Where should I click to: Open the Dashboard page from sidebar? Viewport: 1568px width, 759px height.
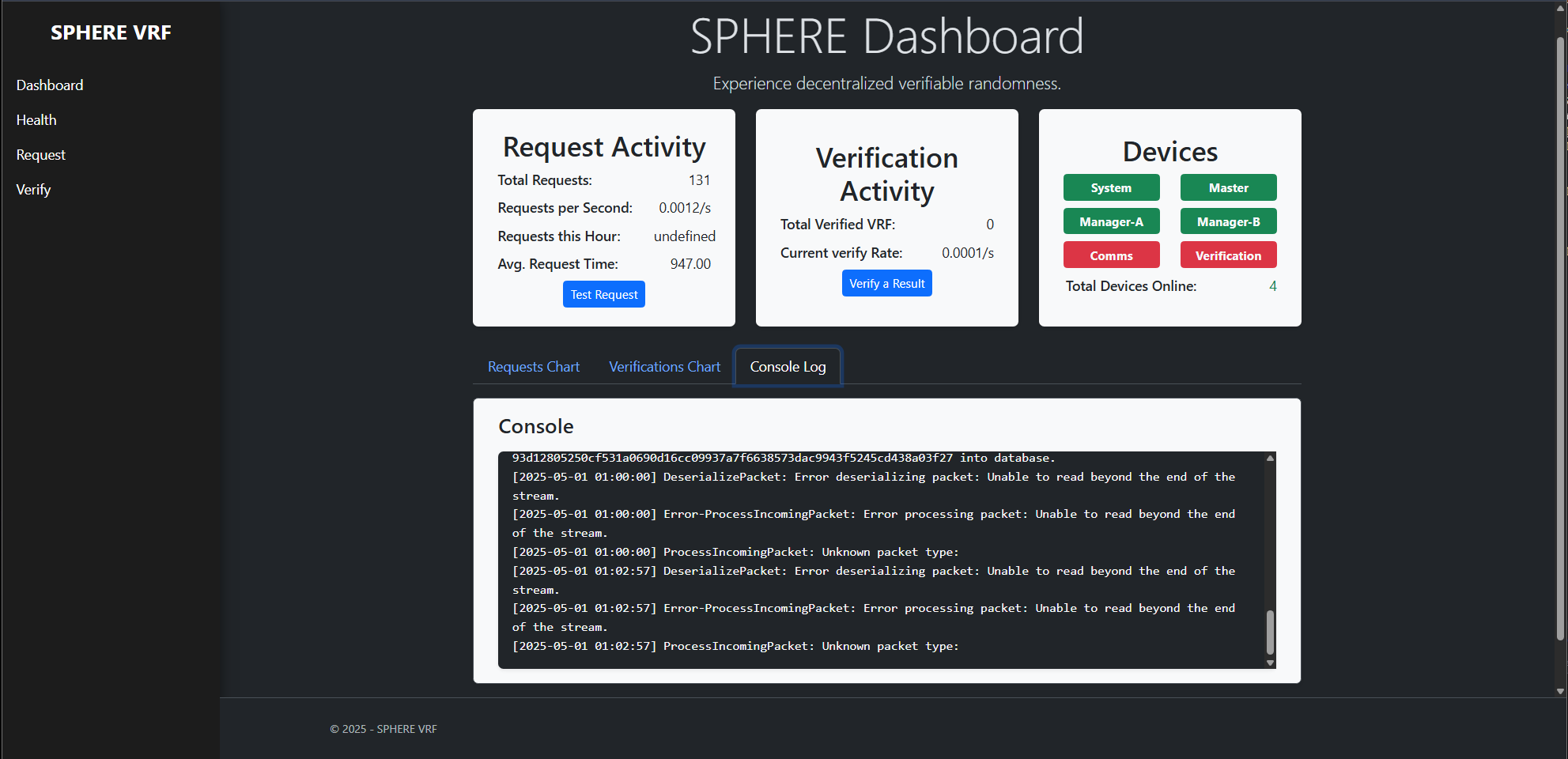[50, 85]
